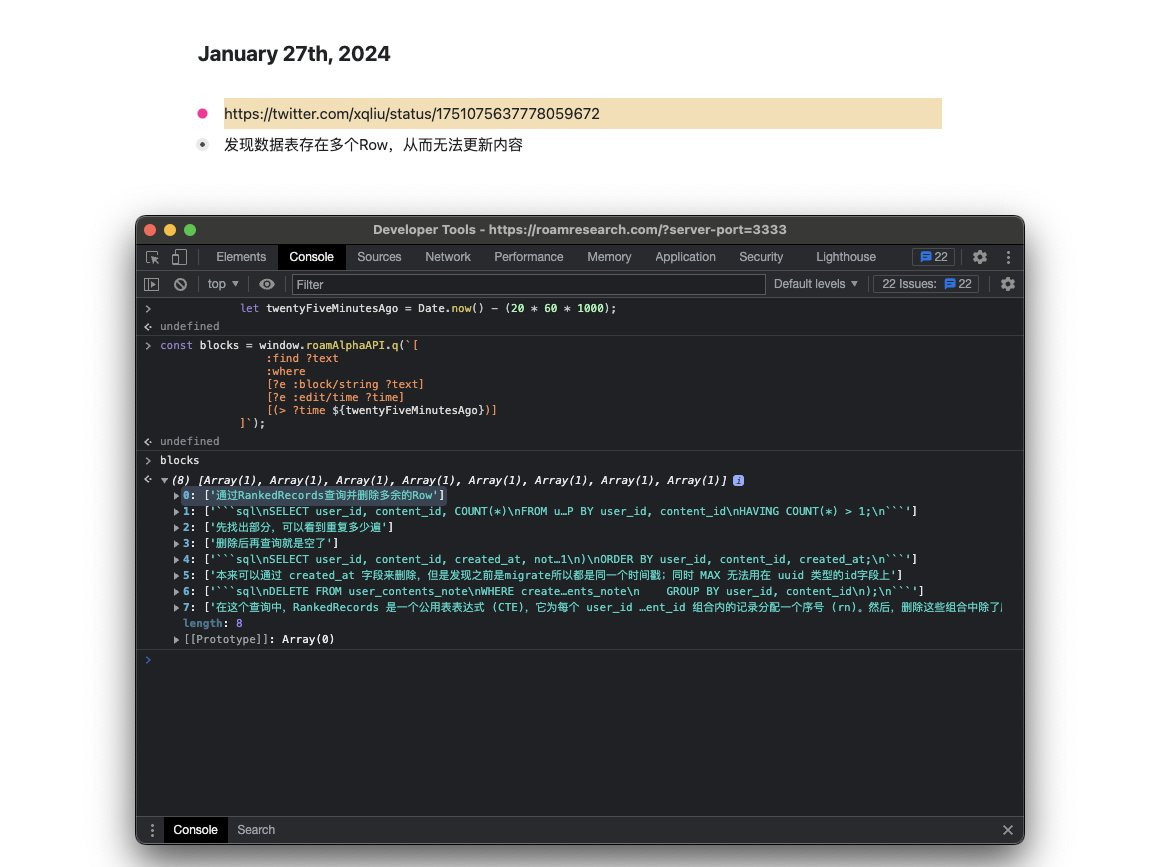Show the console sidebar panel icon
The height and width of the screenshot is (867, 1149).
152,284
